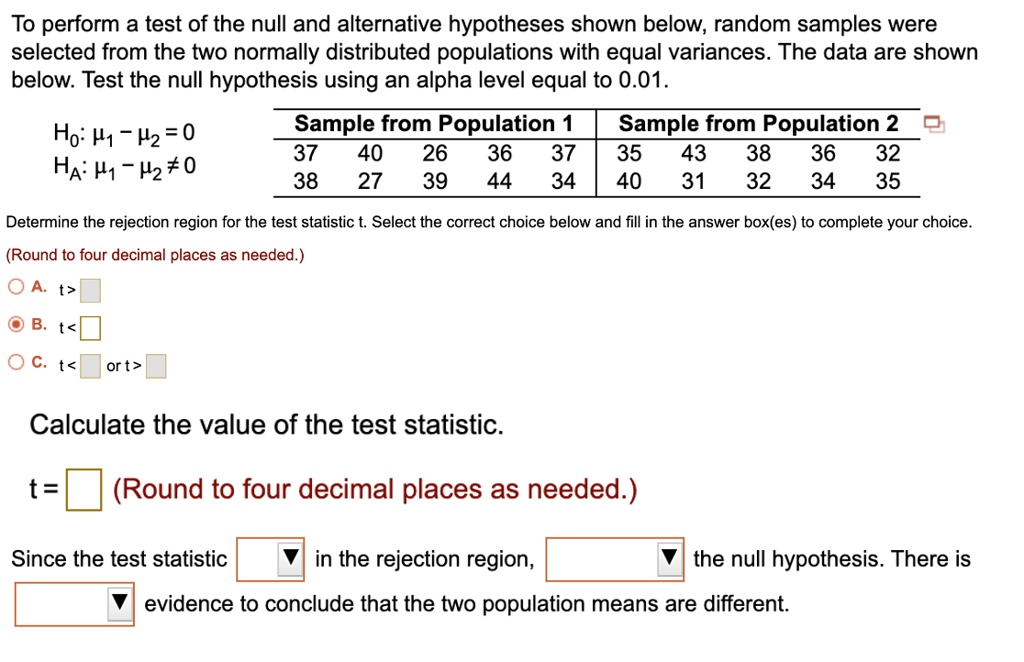Open the dropdown before 'the null hypothesis'
Image resolution: width=1024 pixels, height=662 pixels.
(x=614, y=559)
